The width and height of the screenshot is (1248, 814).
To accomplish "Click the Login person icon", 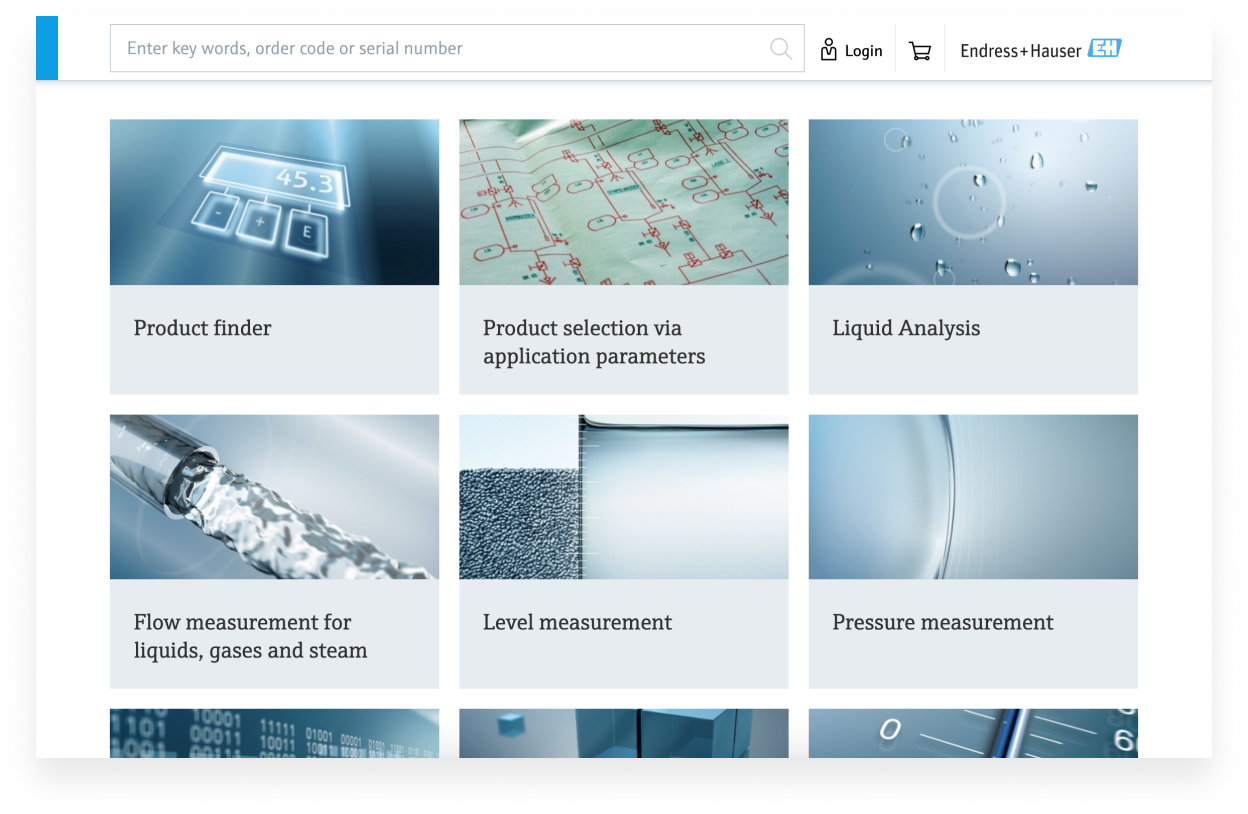I will coord(827,49).
